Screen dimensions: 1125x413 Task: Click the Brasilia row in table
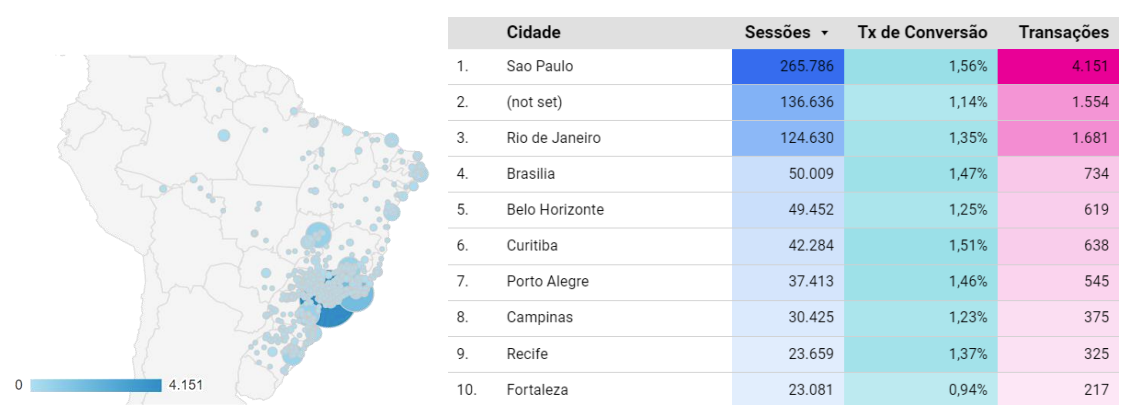click(531, 174)
